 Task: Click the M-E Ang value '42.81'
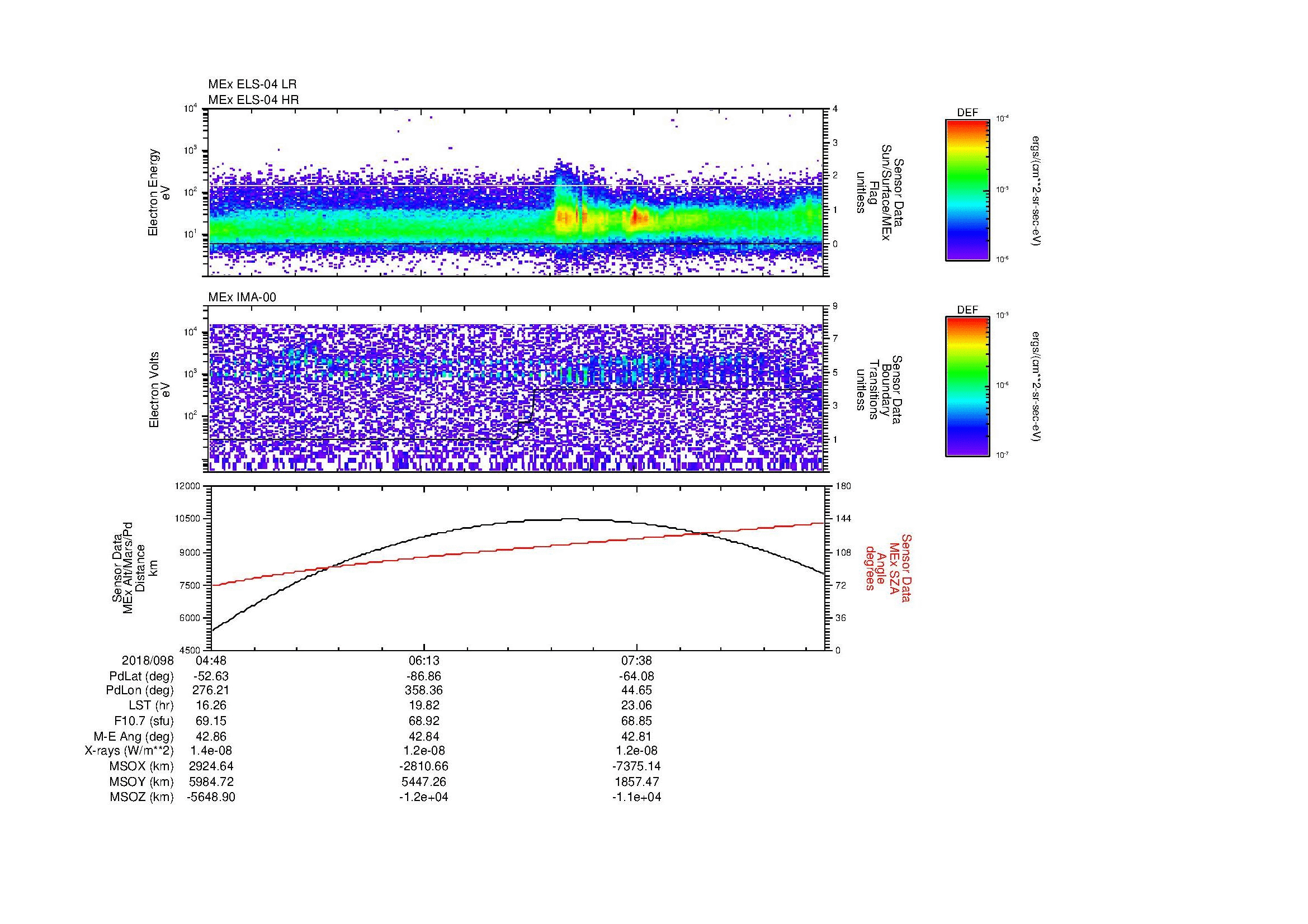[x=636, y=737]
